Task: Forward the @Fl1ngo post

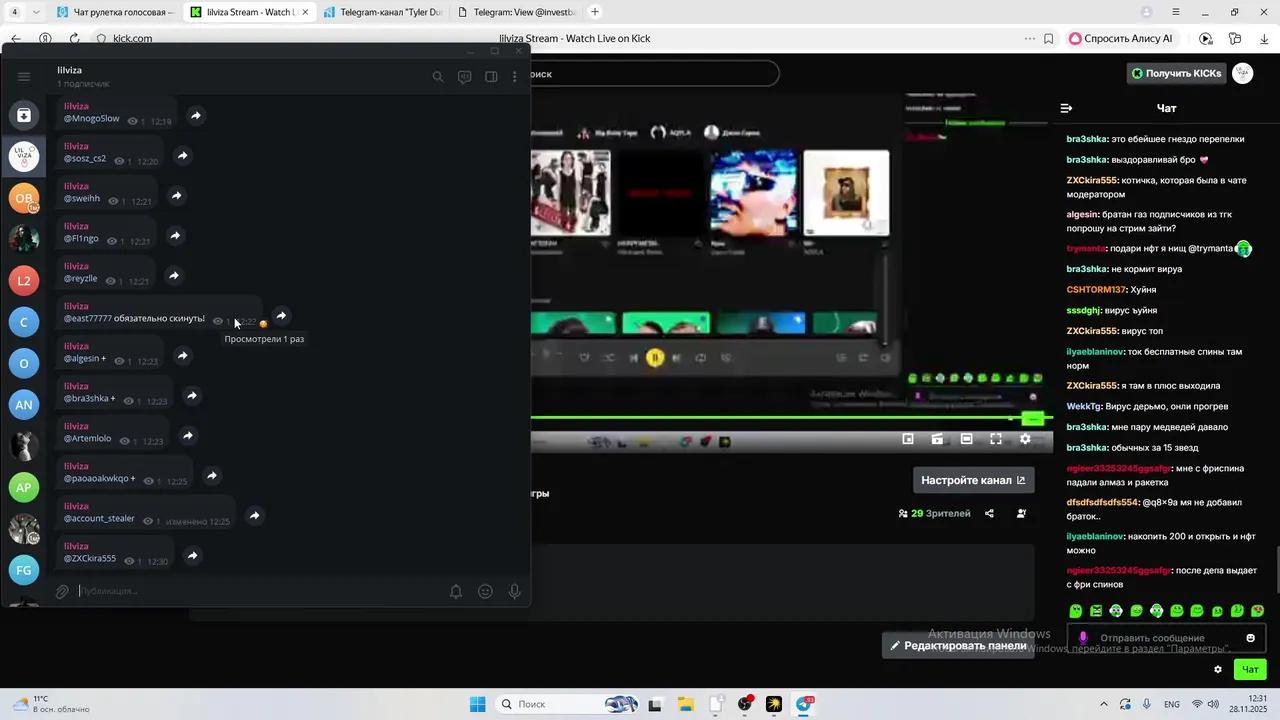Action: (175, 236)
